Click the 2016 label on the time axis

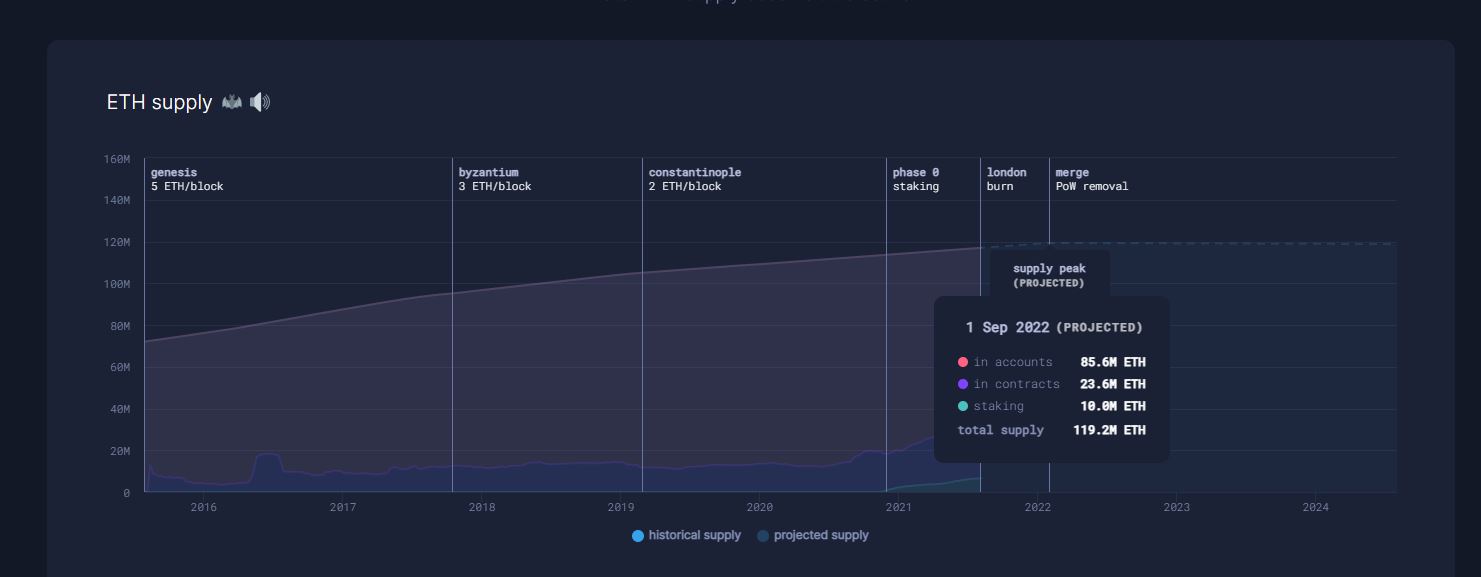[x=203, y=508]
